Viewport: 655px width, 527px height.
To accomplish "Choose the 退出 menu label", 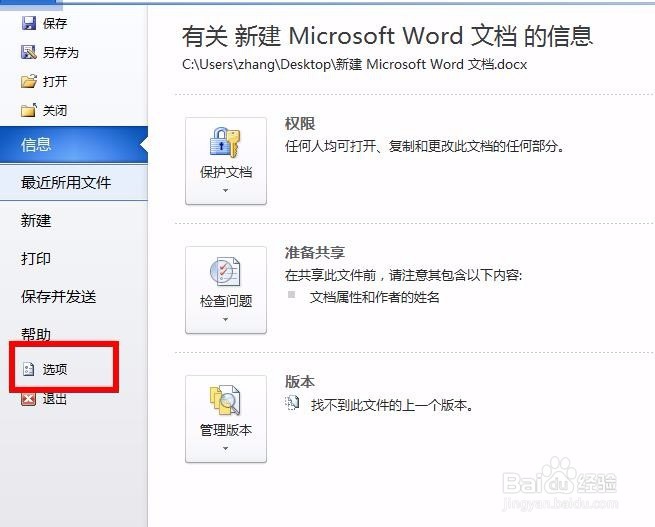I will (55, 399).
